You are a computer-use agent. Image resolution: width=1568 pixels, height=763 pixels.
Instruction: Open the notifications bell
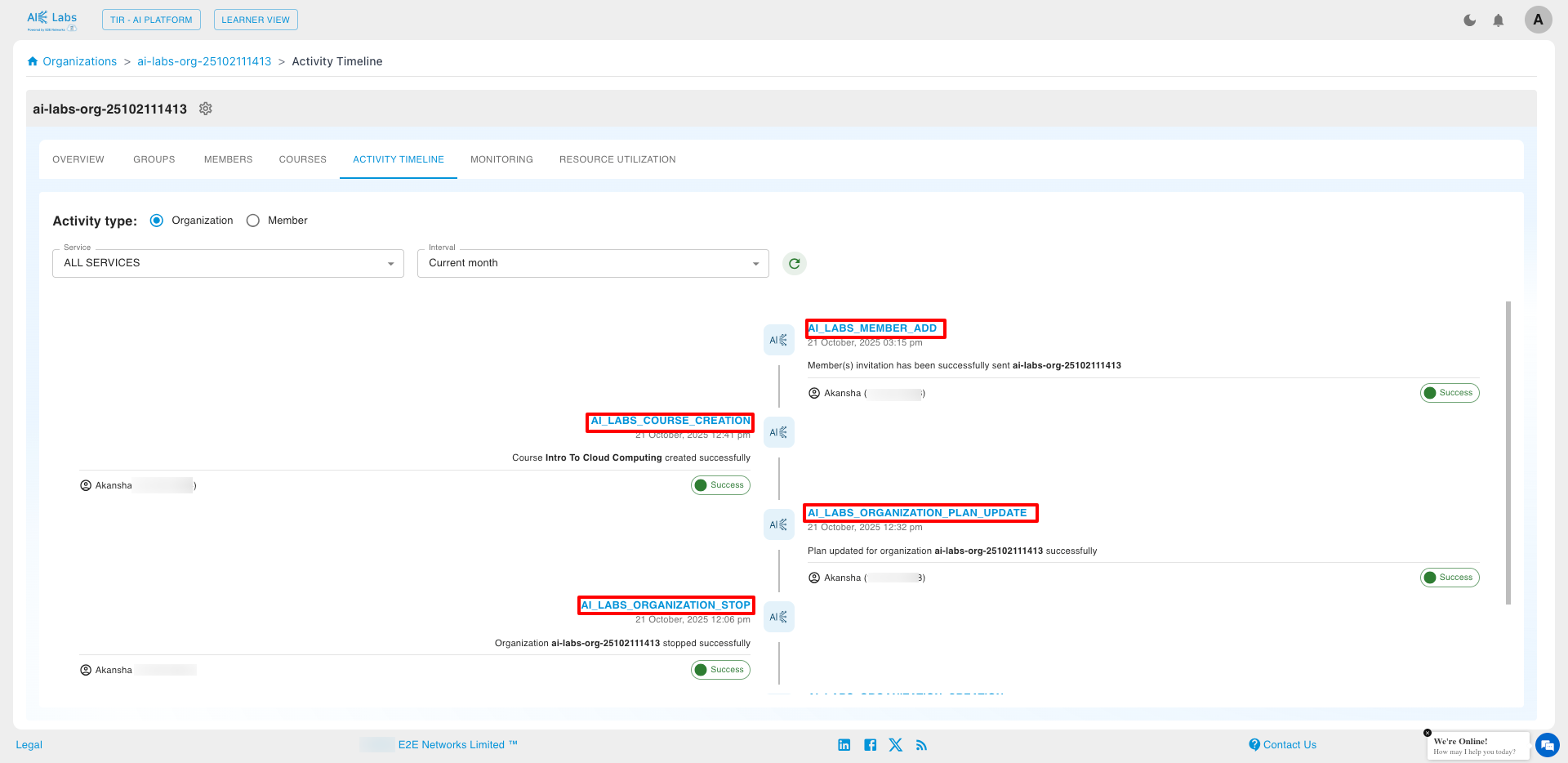1498,20
